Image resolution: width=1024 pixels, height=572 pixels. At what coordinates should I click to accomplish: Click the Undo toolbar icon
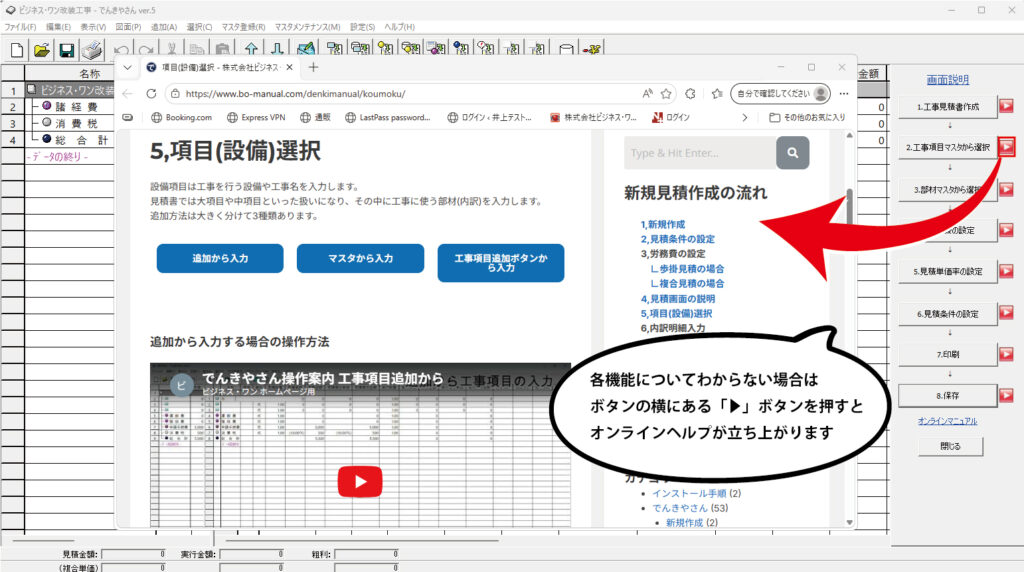pyautogui.click(x=121, y=50)
